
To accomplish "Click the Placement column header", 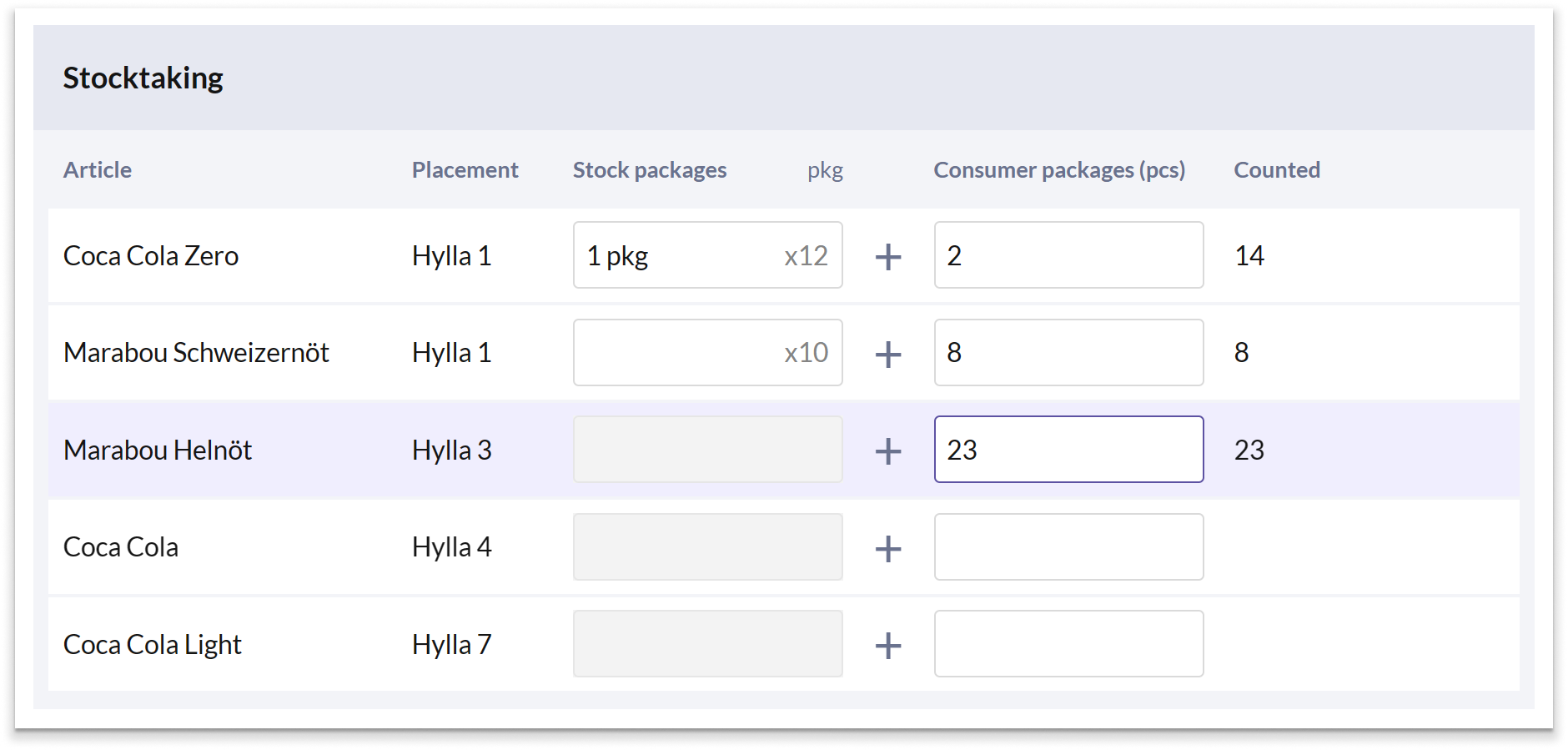I will pyautogui.click(x=465, y=170).
